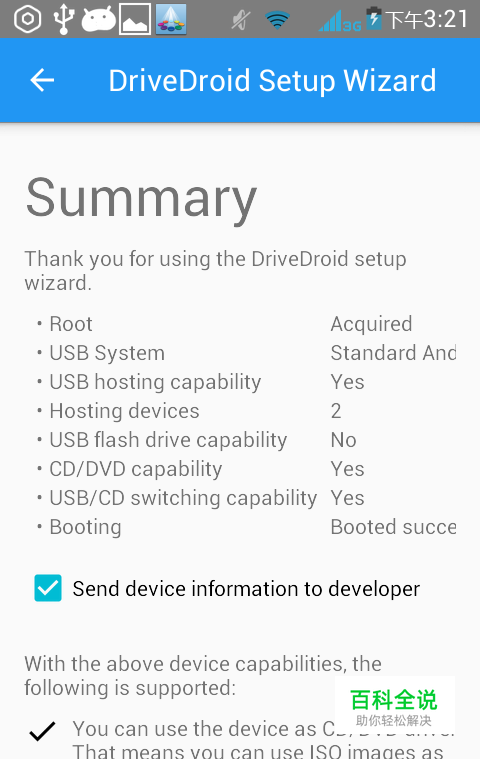Go back using the arrow in header
Image resolution: width=480 pixels, height=759 pixels.
[x=42, y=80]
